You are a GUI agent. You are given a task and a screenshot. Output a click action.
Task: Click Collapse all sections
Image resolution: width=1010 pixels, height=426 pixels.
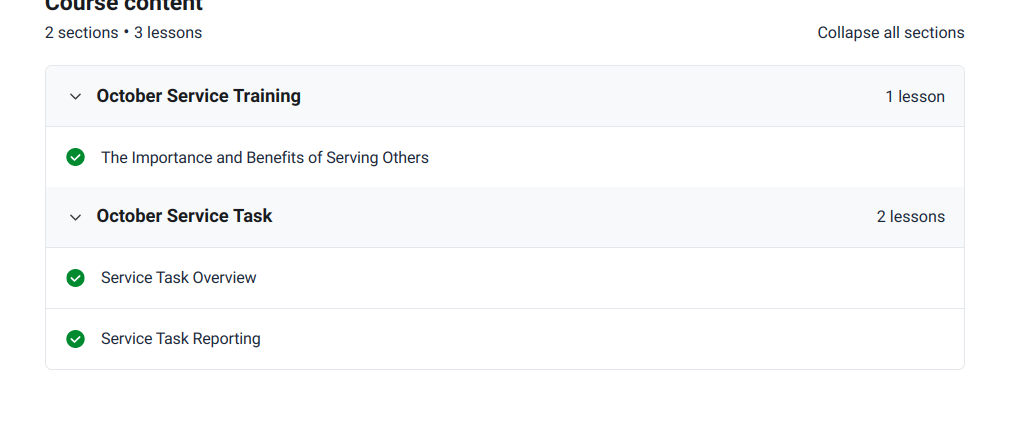pos(890,33)
